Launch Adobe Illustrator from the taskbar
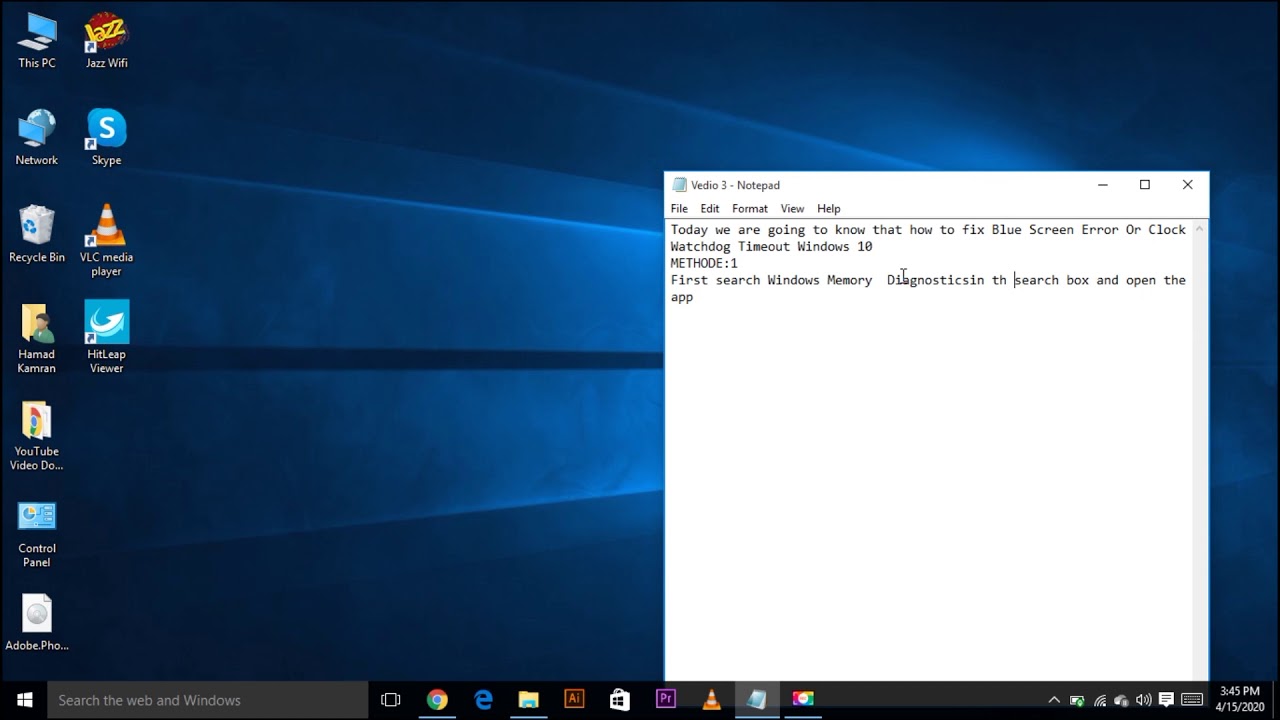 tap(574, 700)
